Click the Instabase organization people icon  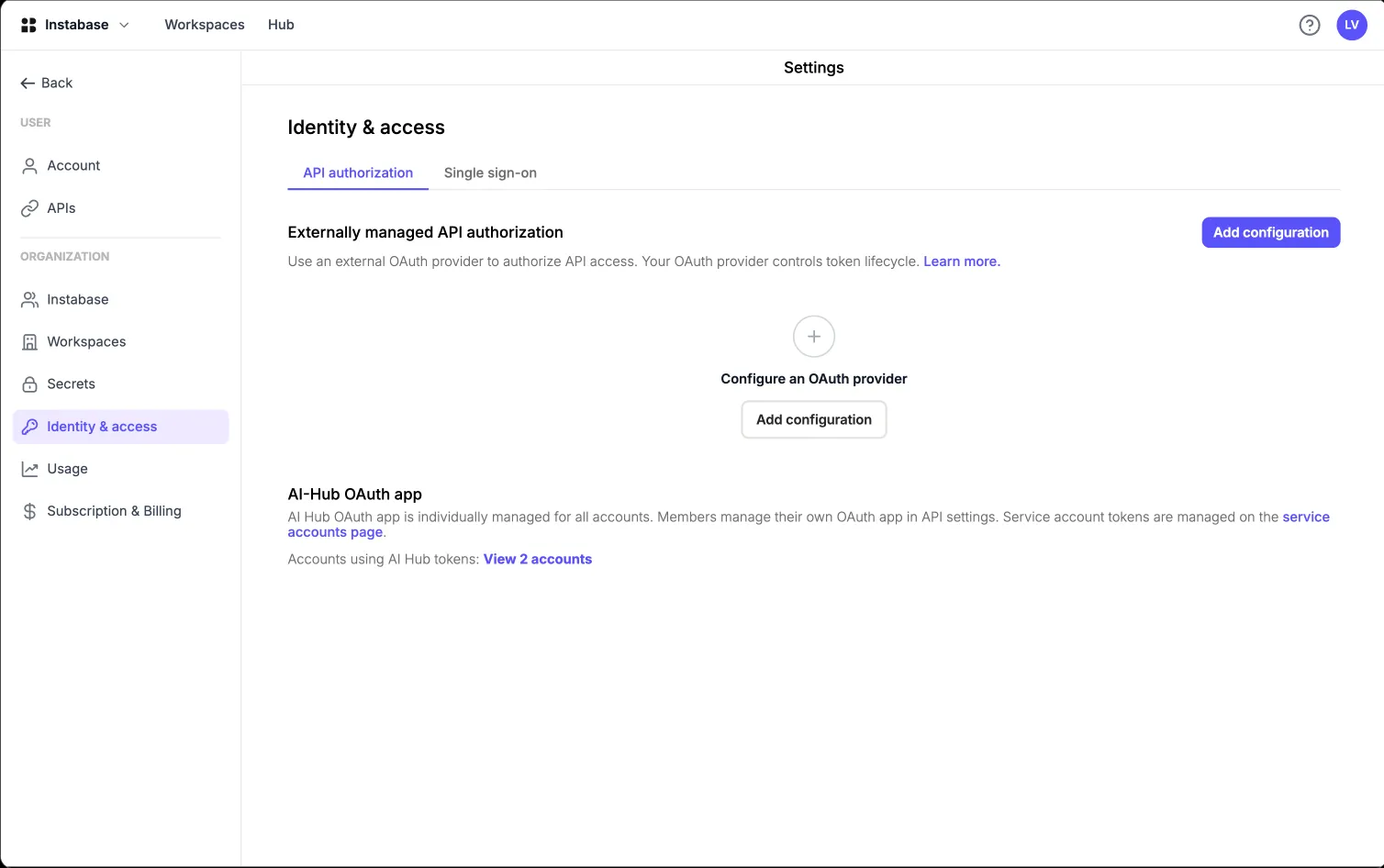pos(29,300)
